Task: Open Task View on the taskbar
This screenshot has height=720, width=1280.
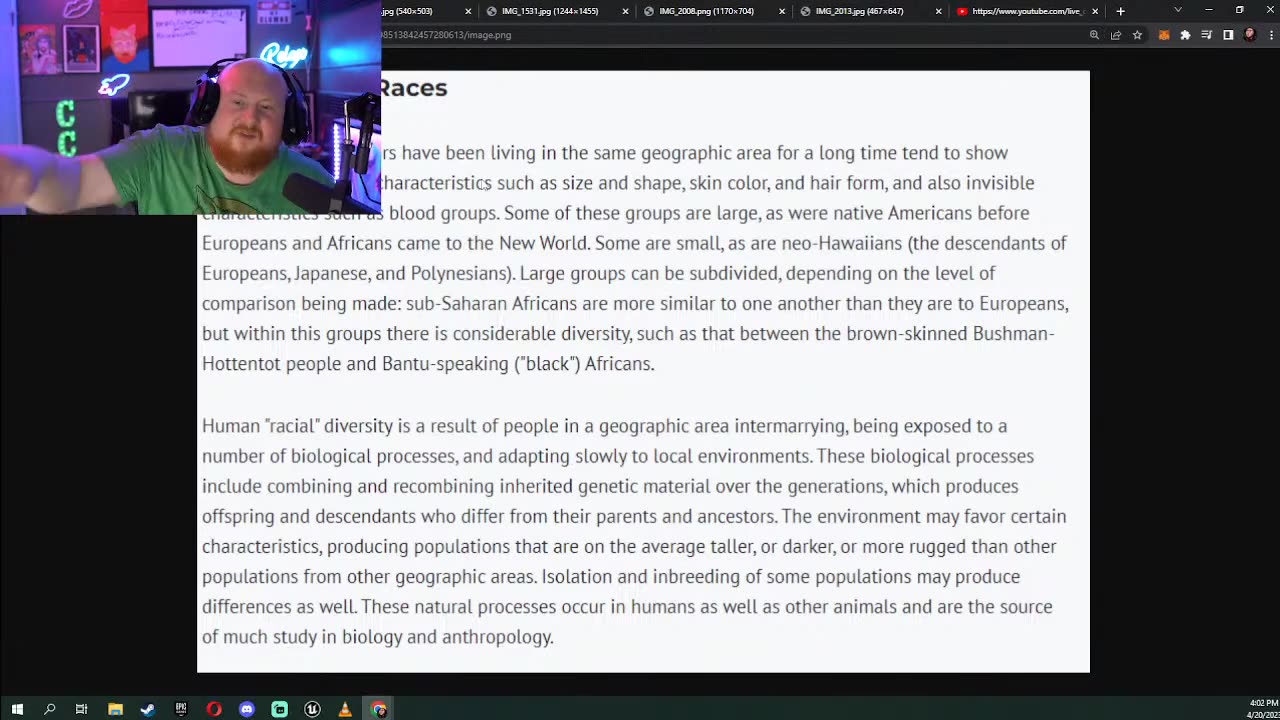Action: click(x=82, y=709)
